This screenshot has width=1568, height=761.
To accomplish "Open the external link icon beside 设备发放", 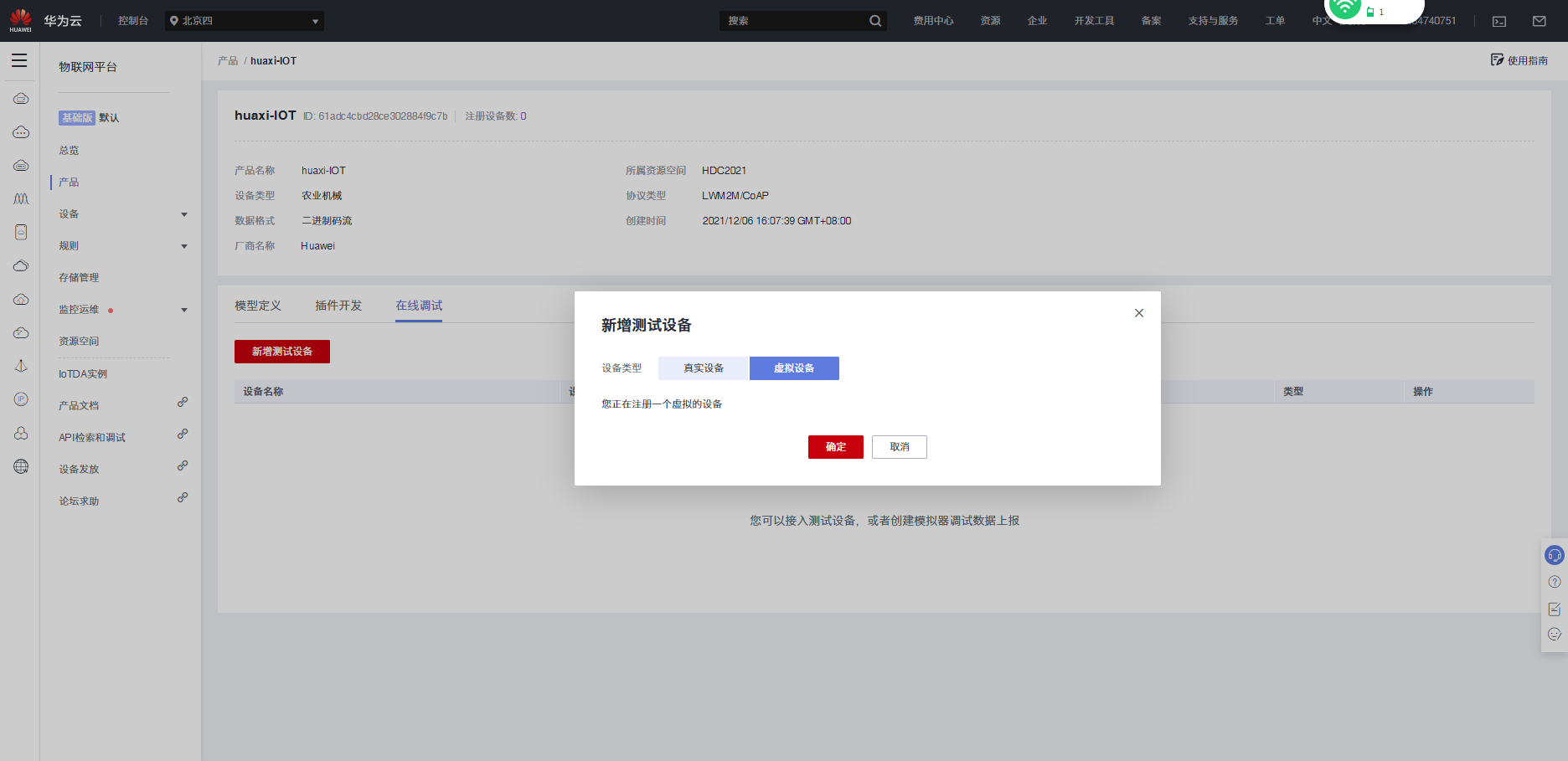I will pyautogui.click(x=183, y=465).
